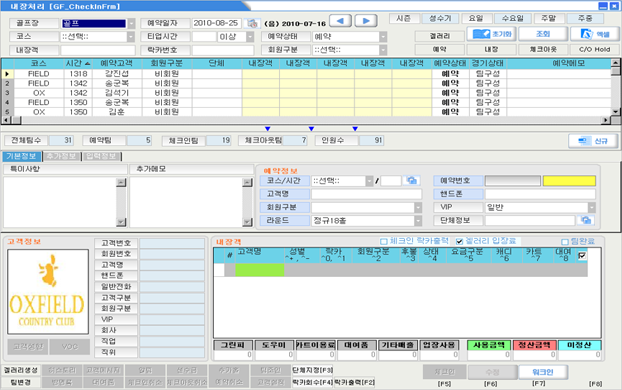Click the 팀변경 button
Image resolution: width=622 pixels, height=390 pixels.
point(21,382)
